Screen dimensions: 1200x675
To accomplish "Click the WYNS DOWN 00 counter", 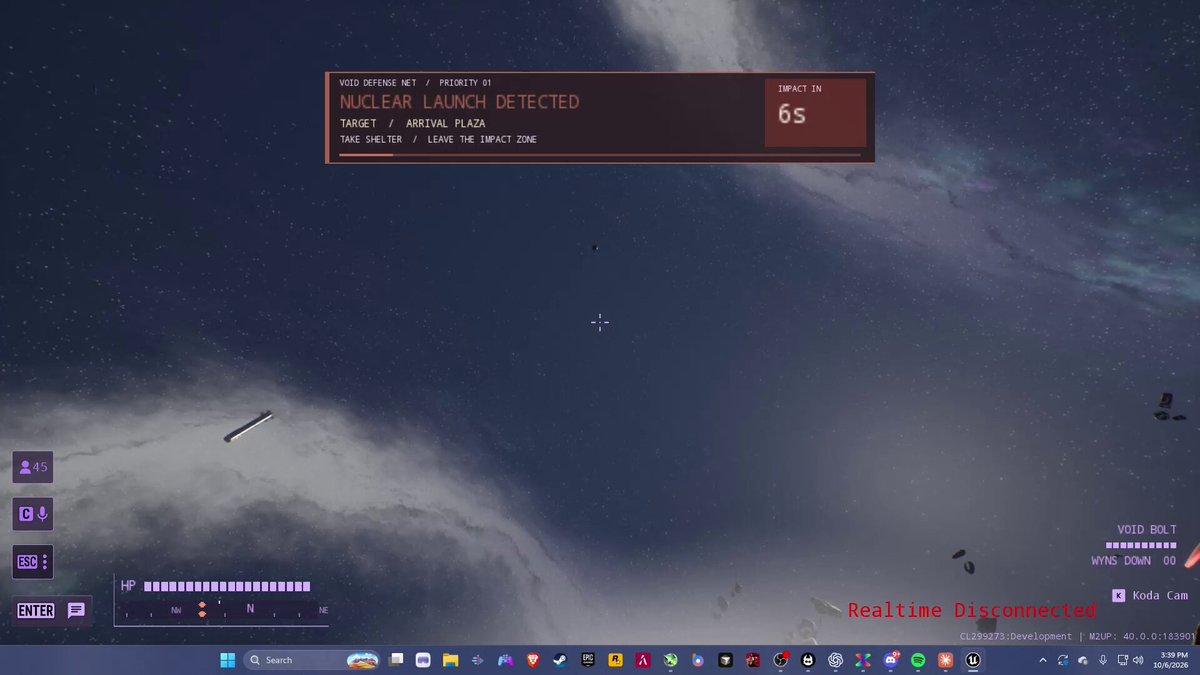I will (1134, 561).
